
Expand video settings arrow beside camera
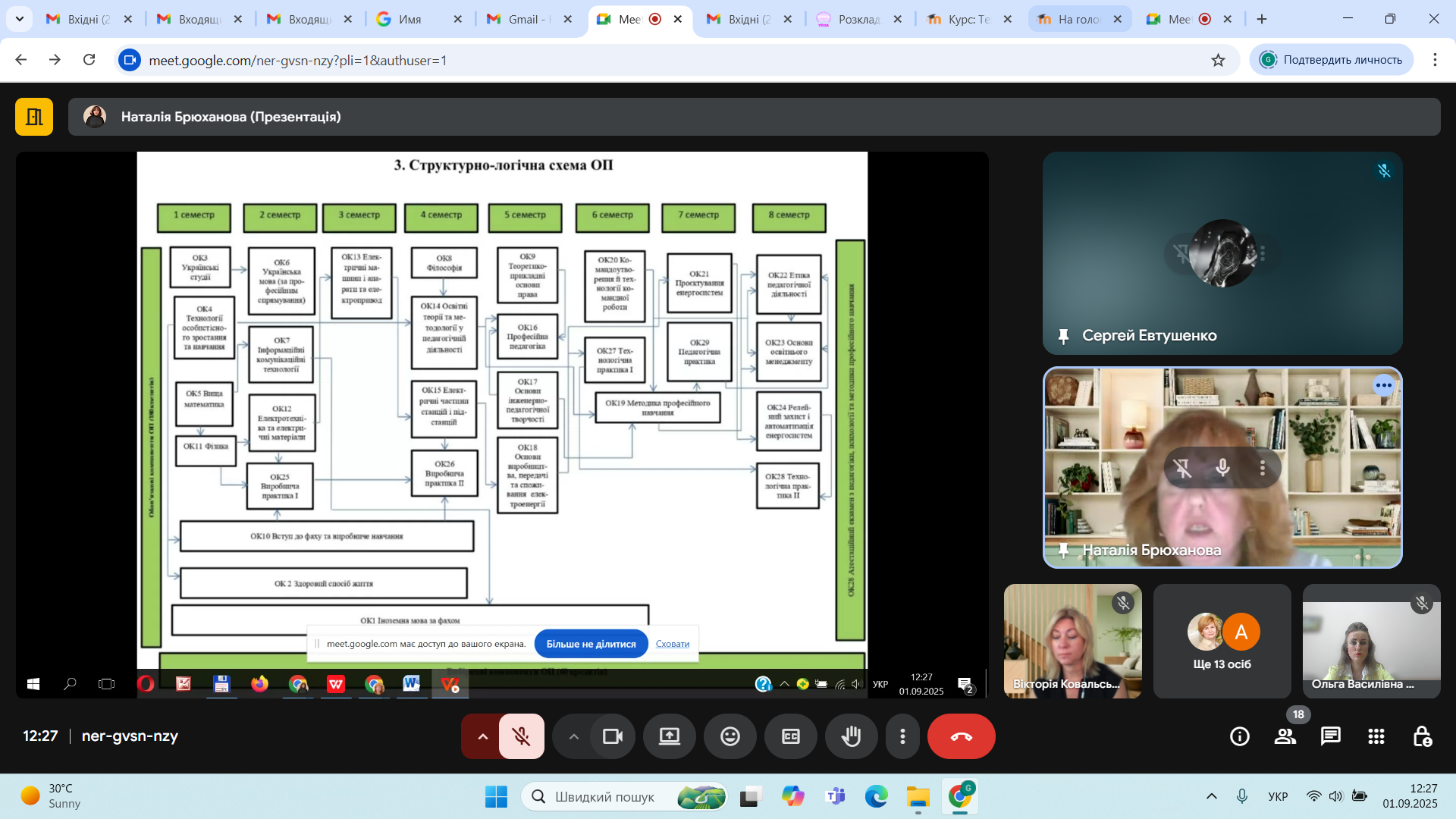[573, 736]
